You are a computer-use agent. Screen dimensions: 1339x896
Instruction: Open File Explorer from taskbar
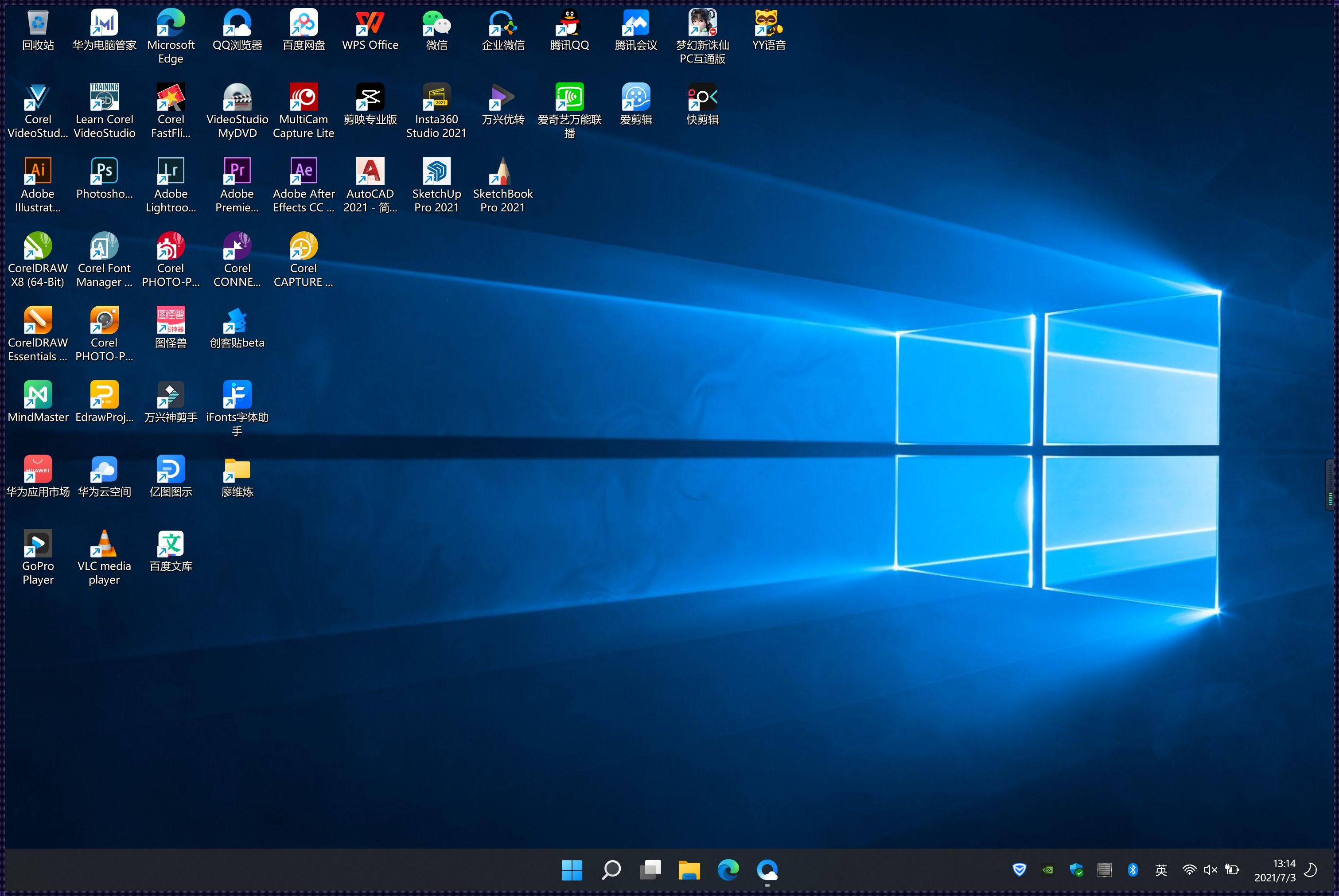click(x=689, y=870)
